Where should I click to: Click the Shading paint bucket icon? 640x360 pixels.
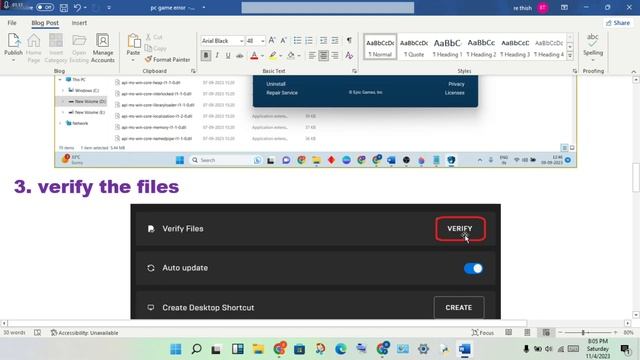[291, 56]
